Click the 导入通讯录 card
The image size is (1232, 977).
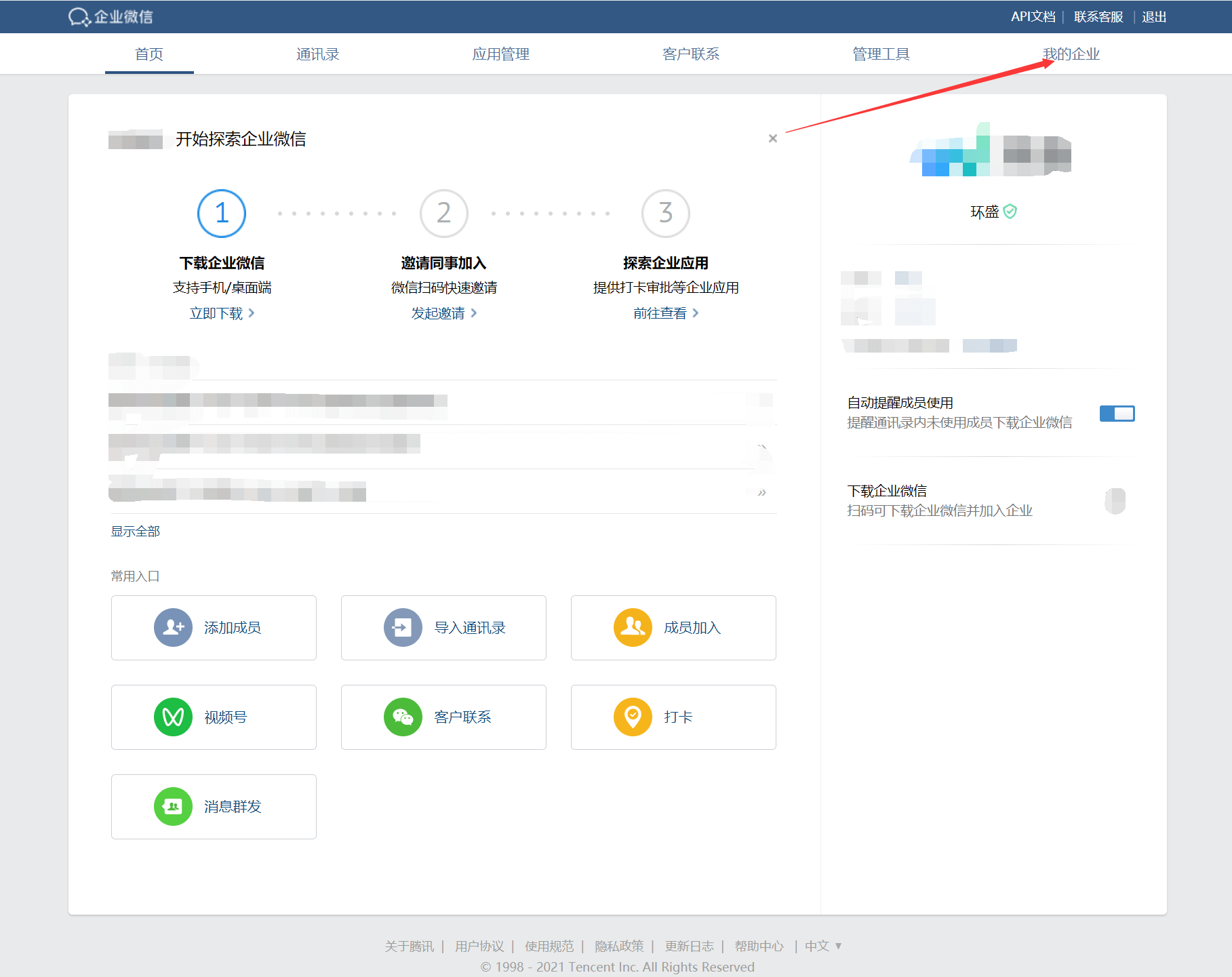point(443,628)
